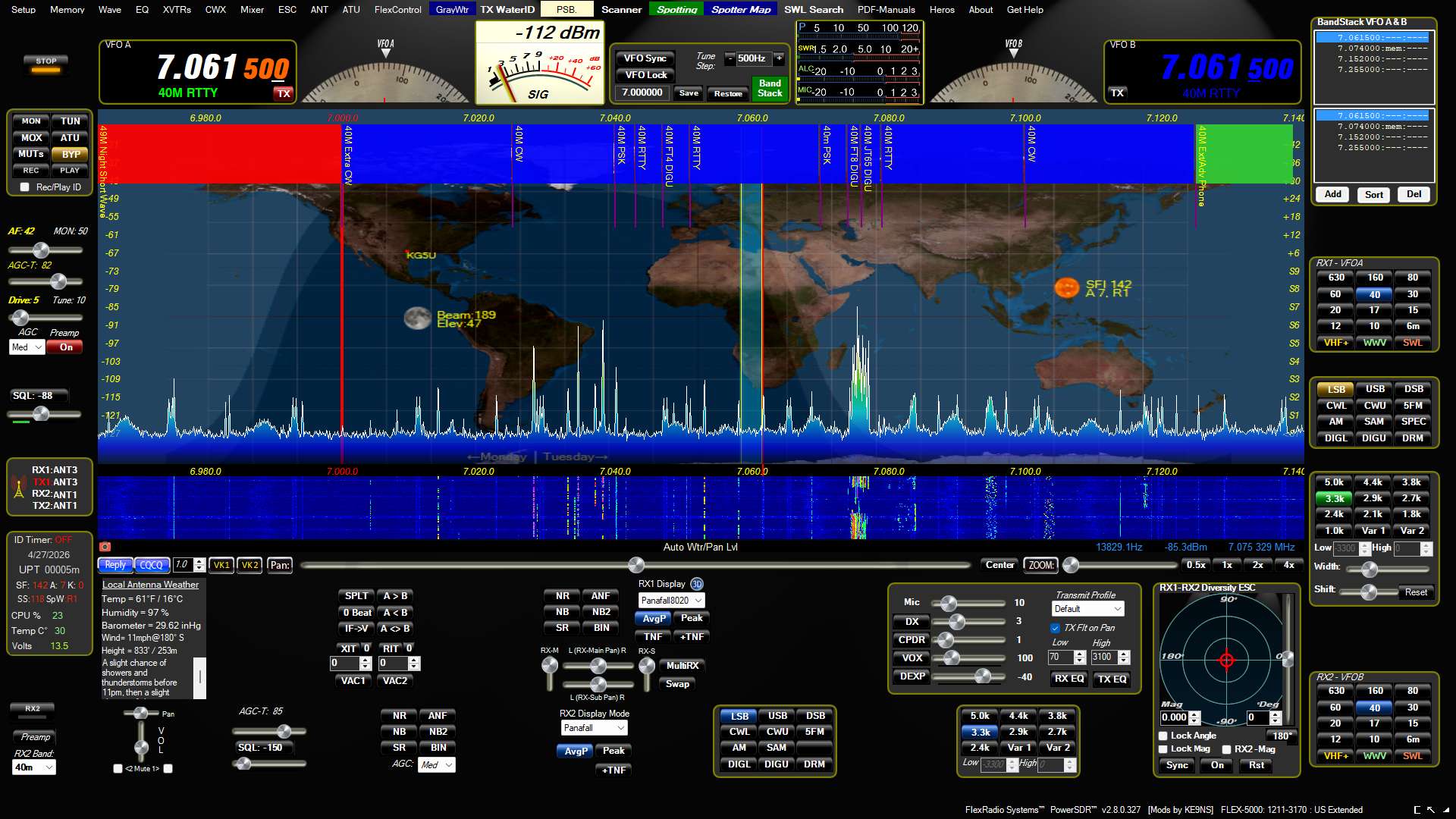Click the TX EQ button
This screenshot has width=1456, height=819.
(x=1112, y=679)
